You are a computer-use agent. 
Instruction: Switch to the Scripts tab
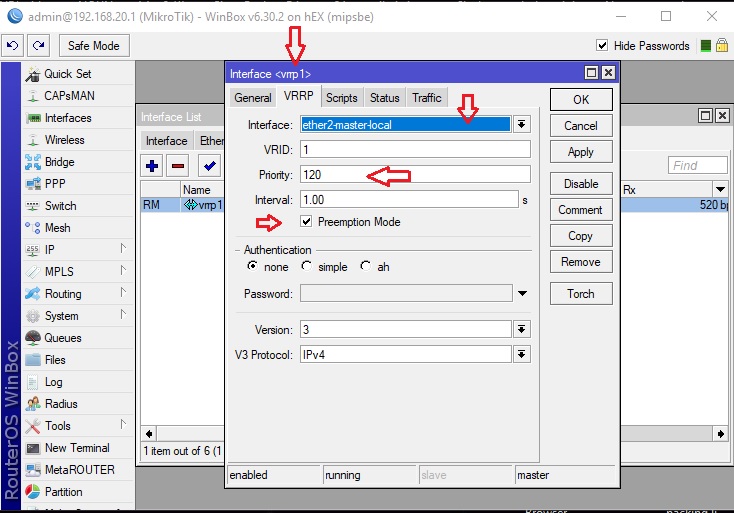(x=342, y=98)
